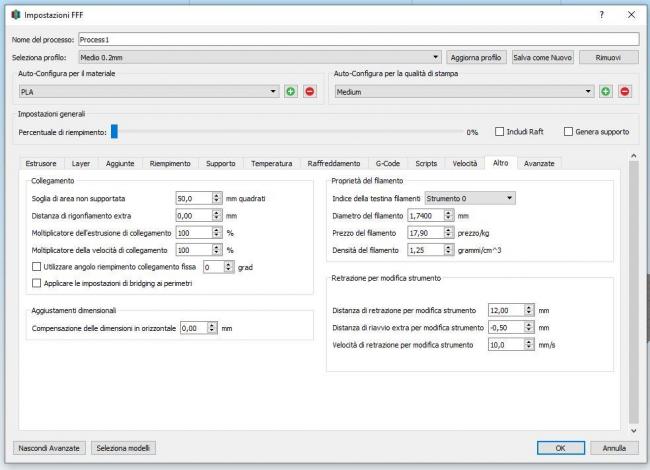Check Applicare le impostazioni di bridging ai perimetri
Viewport: 650px width, 470px height.
[x=37, y=283]
